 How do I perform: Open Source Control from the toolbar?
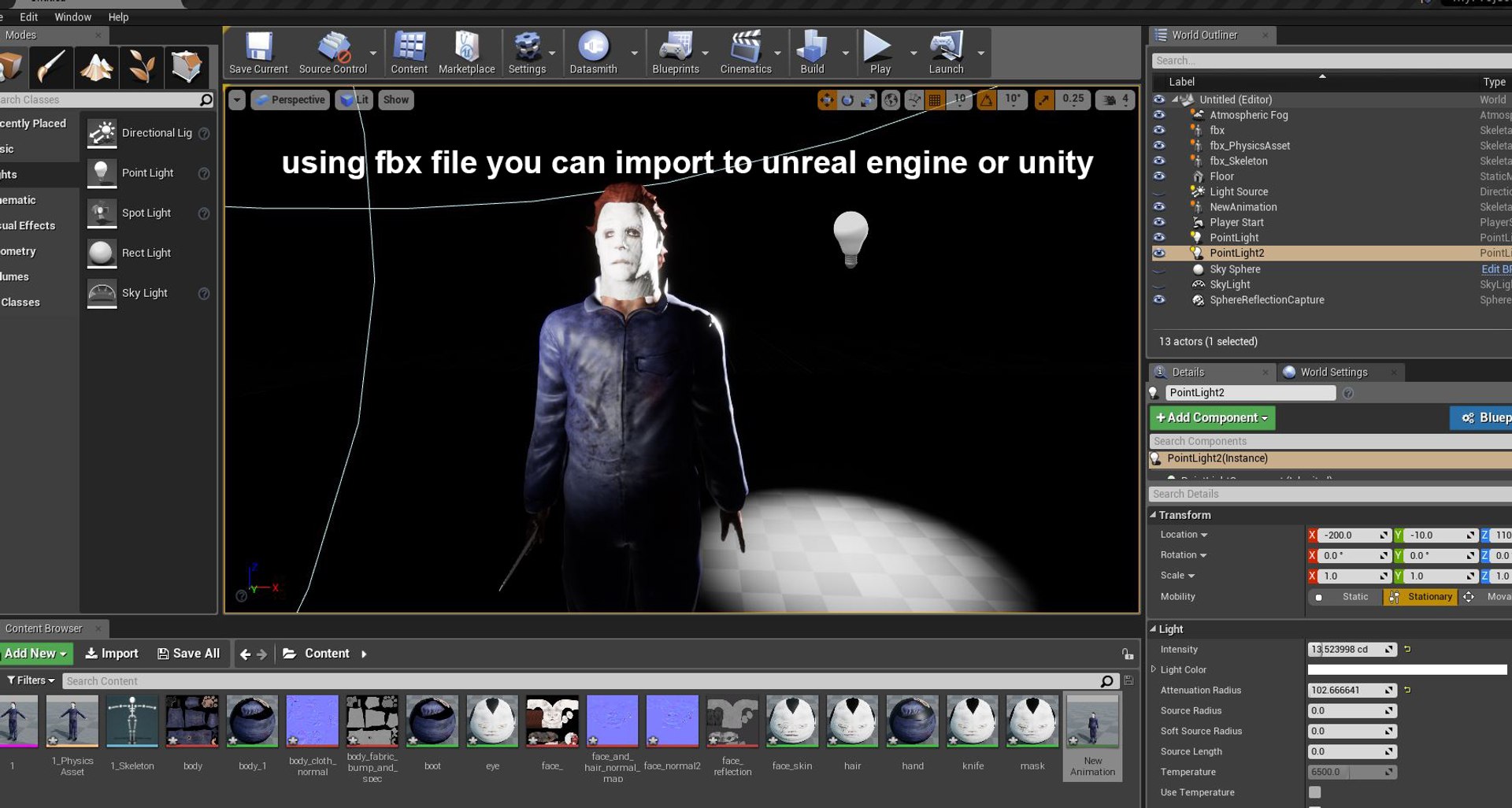(x=333, y=53)
